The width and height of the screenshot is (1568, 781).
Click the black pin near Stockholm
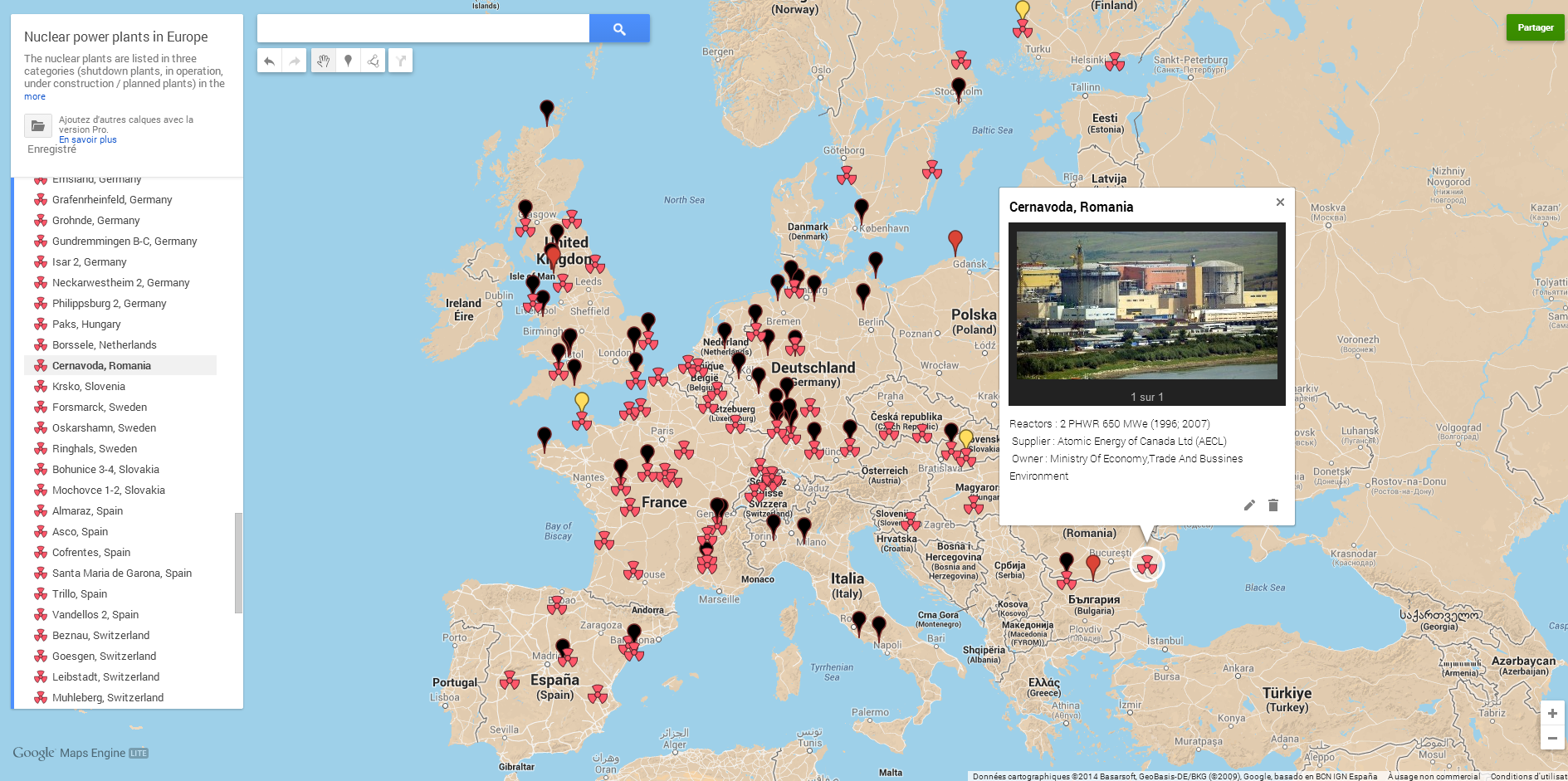click(x=959, y=89)
